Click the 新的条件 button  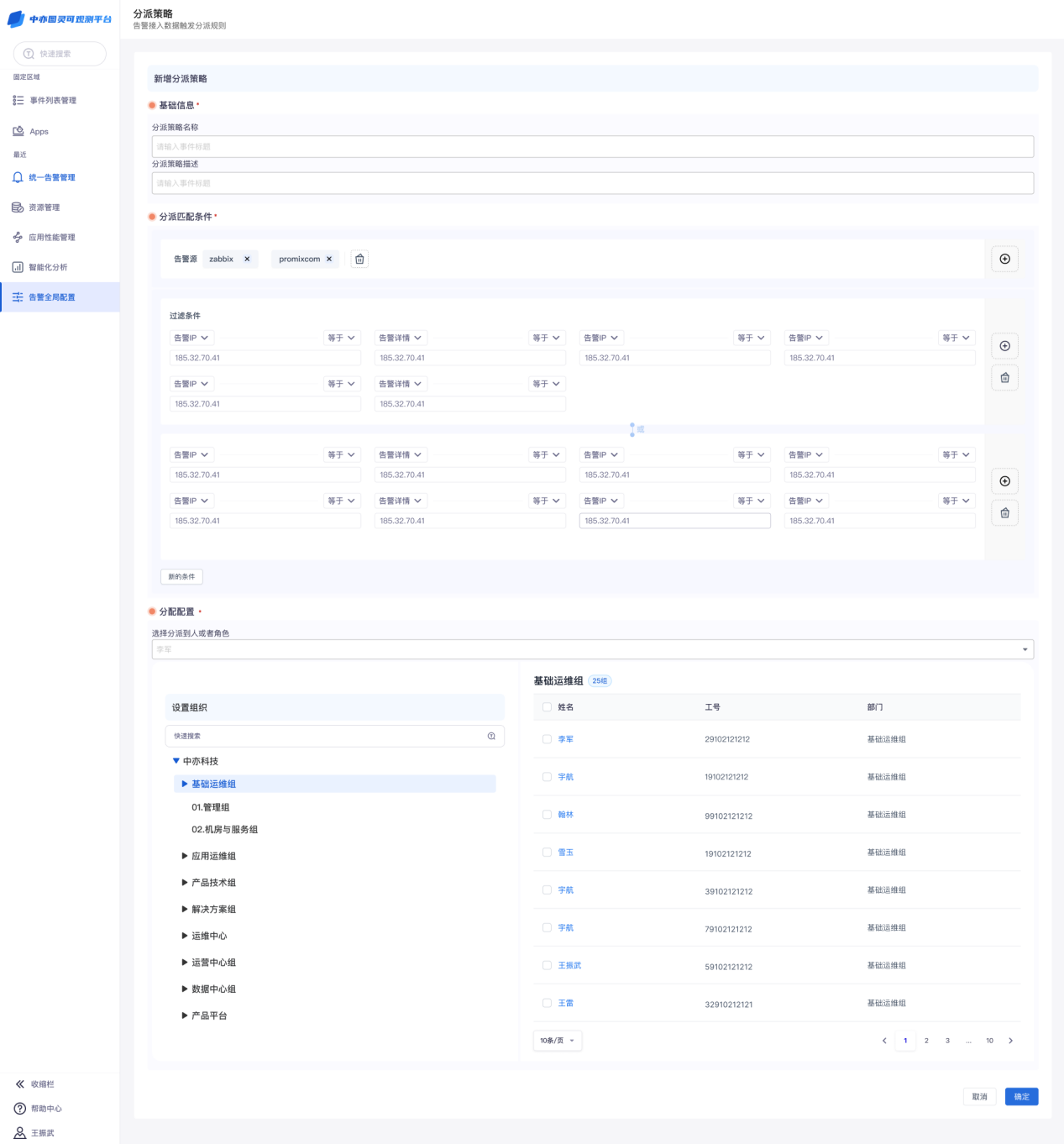point(181,577)
